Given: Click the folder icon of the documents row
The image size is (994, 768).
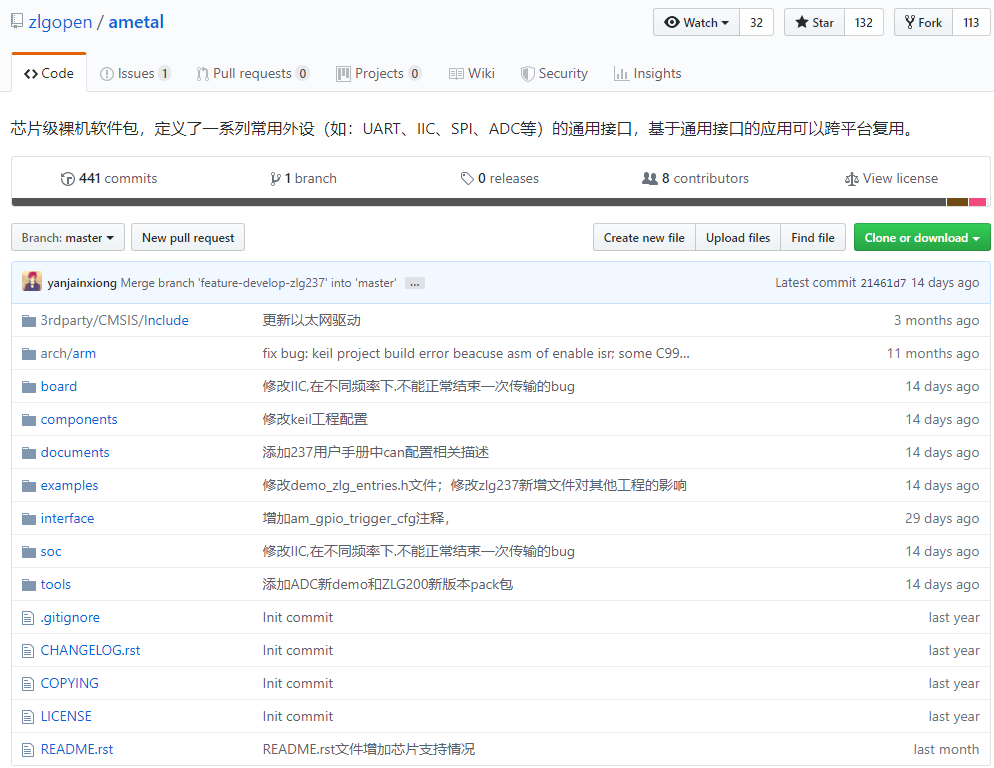Looking at the screenshot, I should [29, 453].
